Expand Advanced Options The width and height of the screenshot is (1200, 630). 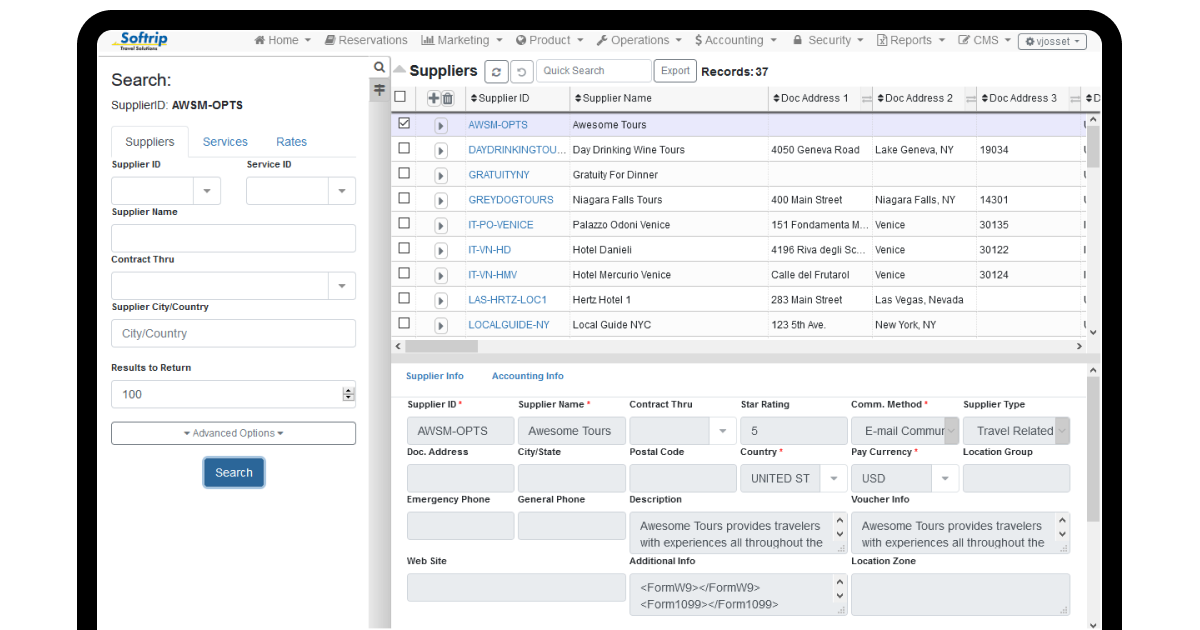pos(233,433)
